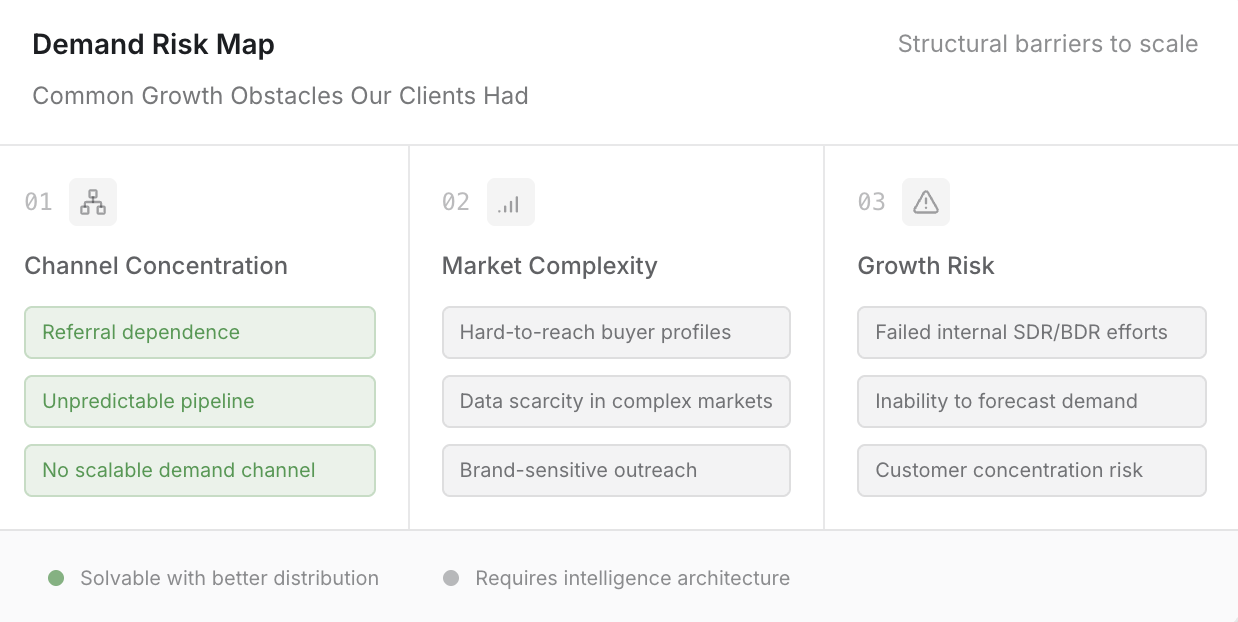Click the Channel Concentration heading
Image resolution: width=1238 pixels, height=622 pixels.
pos(156,266)
